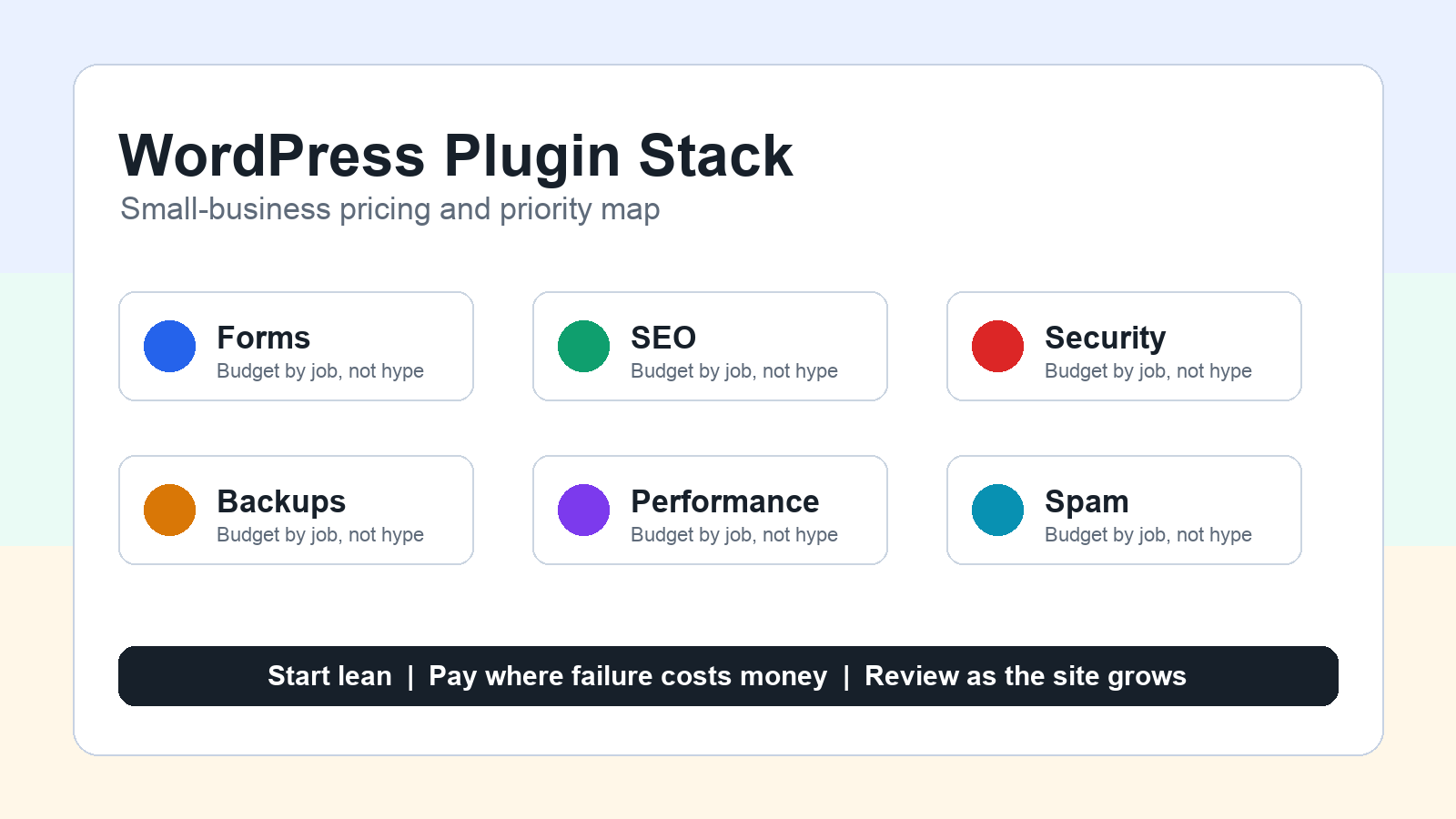1456x819 pixels.
Task: Select the Forms card title
Action: coord(264,338)
